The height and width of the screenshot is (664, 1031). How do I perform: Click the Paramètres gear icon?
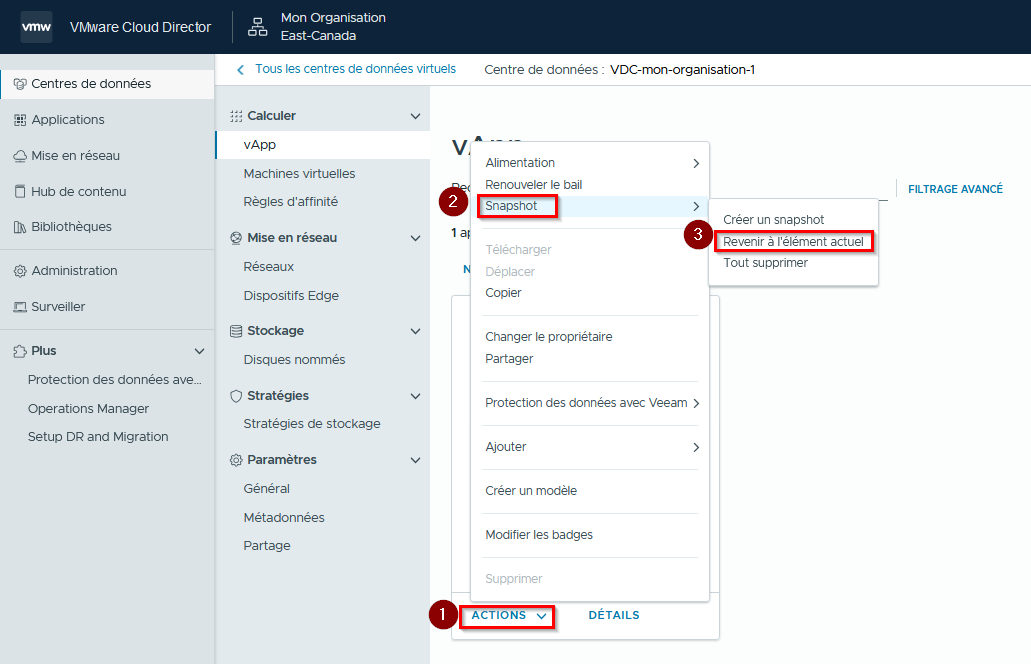click(236, 460)
